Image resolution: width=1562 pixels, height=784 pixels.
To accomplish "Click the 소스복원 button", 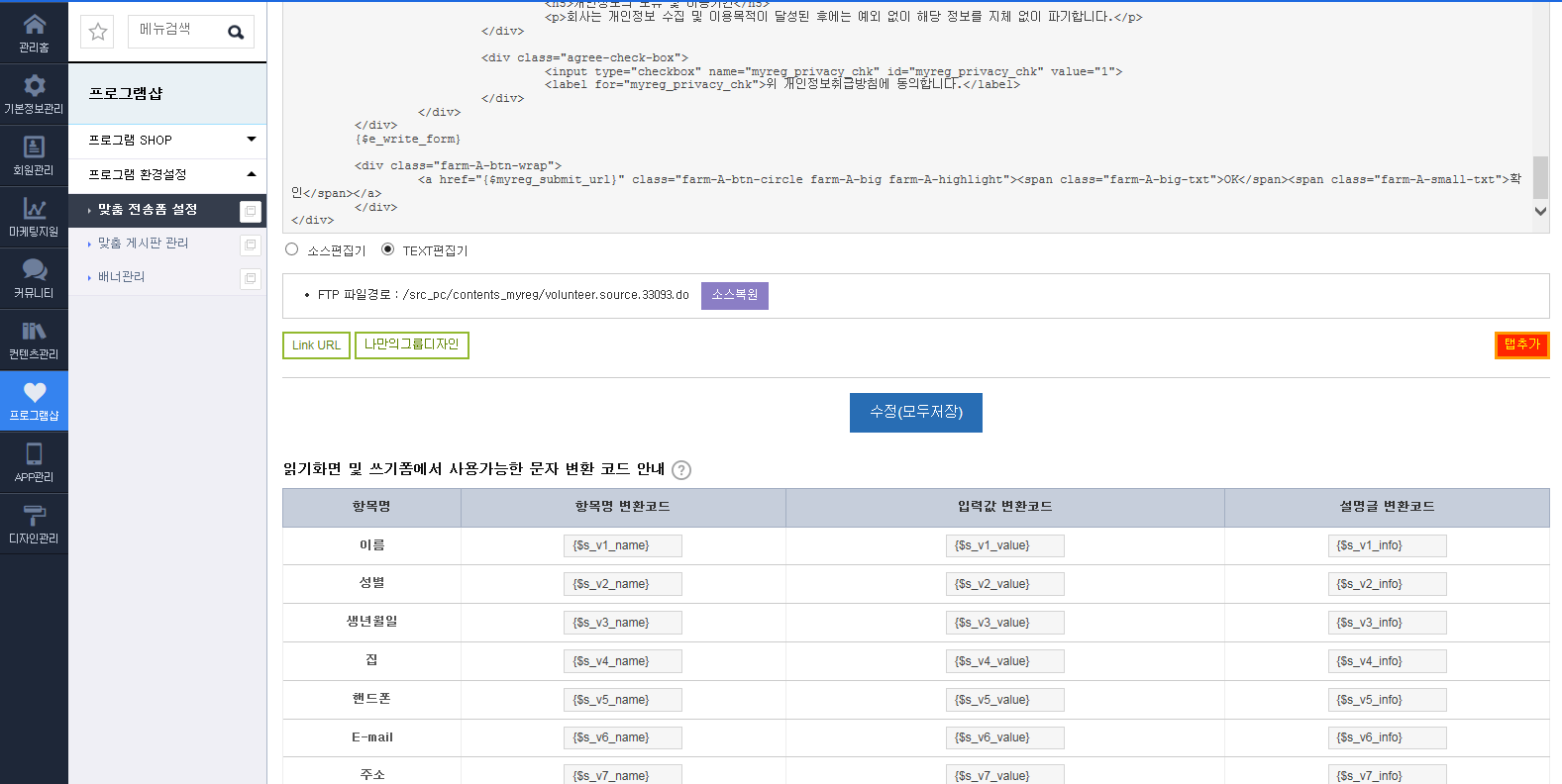I will [x=735, y=296].
